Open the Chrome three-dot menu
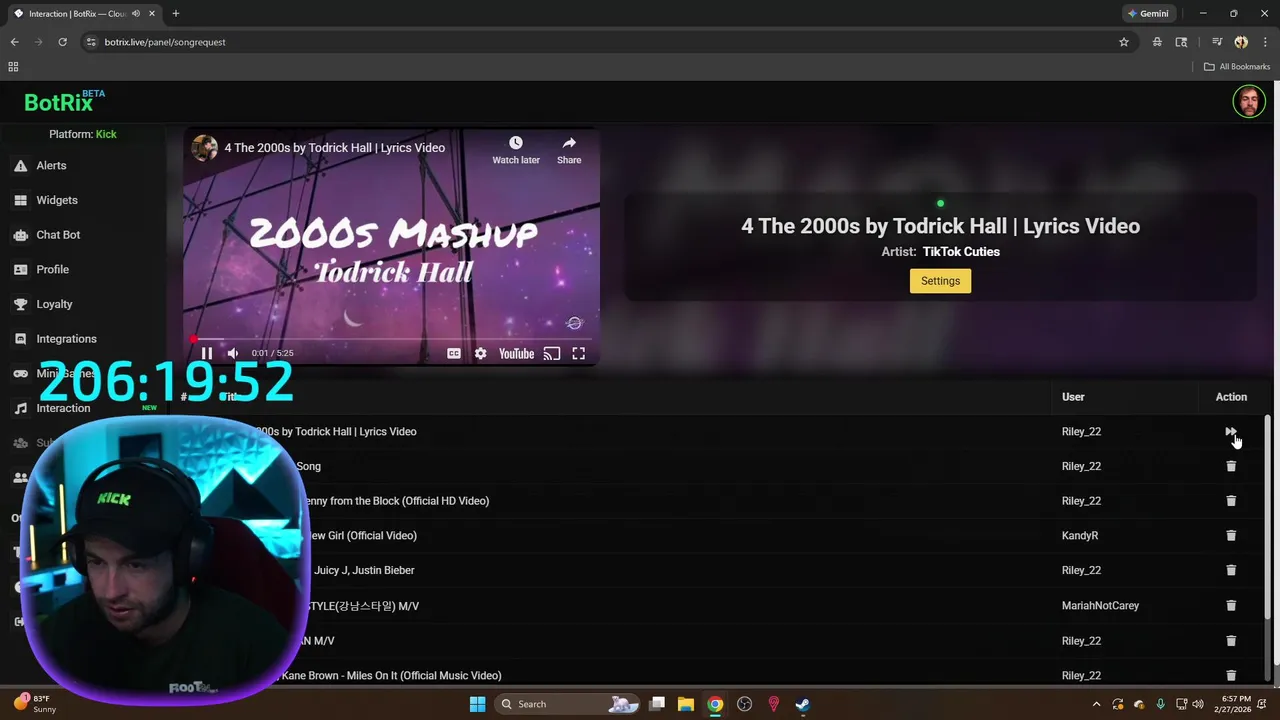This screenshot has width=1280, height=720. pyautogui.click(x=1265, y=42)
